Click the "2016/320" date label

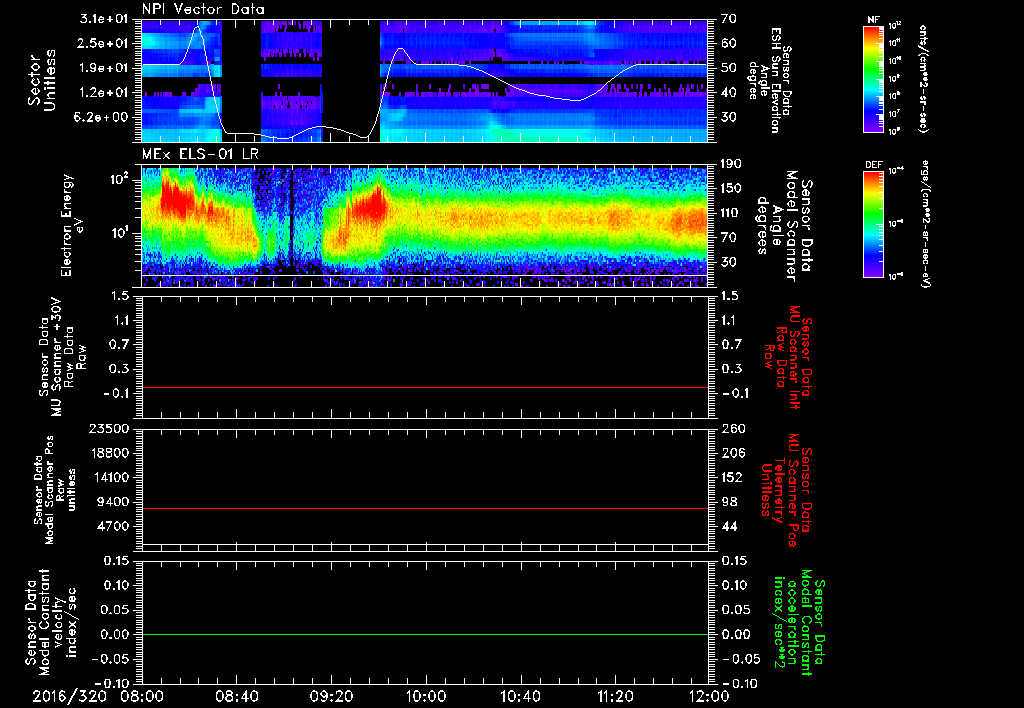point(70,696)
